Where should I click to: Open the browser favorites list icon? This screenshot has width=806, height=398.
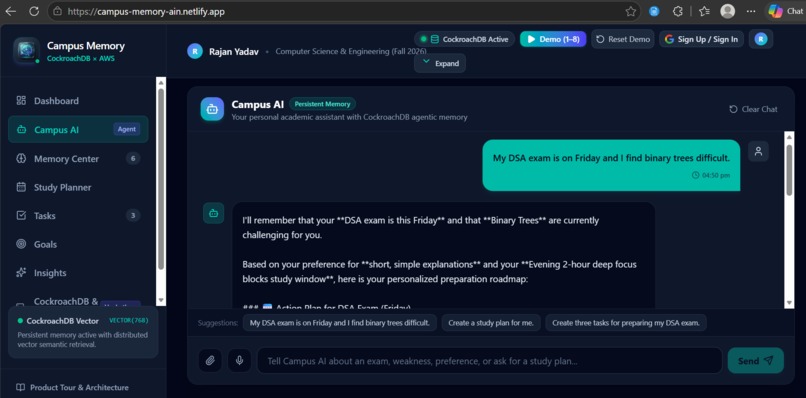pyautogui.click(x=704, y=11)
